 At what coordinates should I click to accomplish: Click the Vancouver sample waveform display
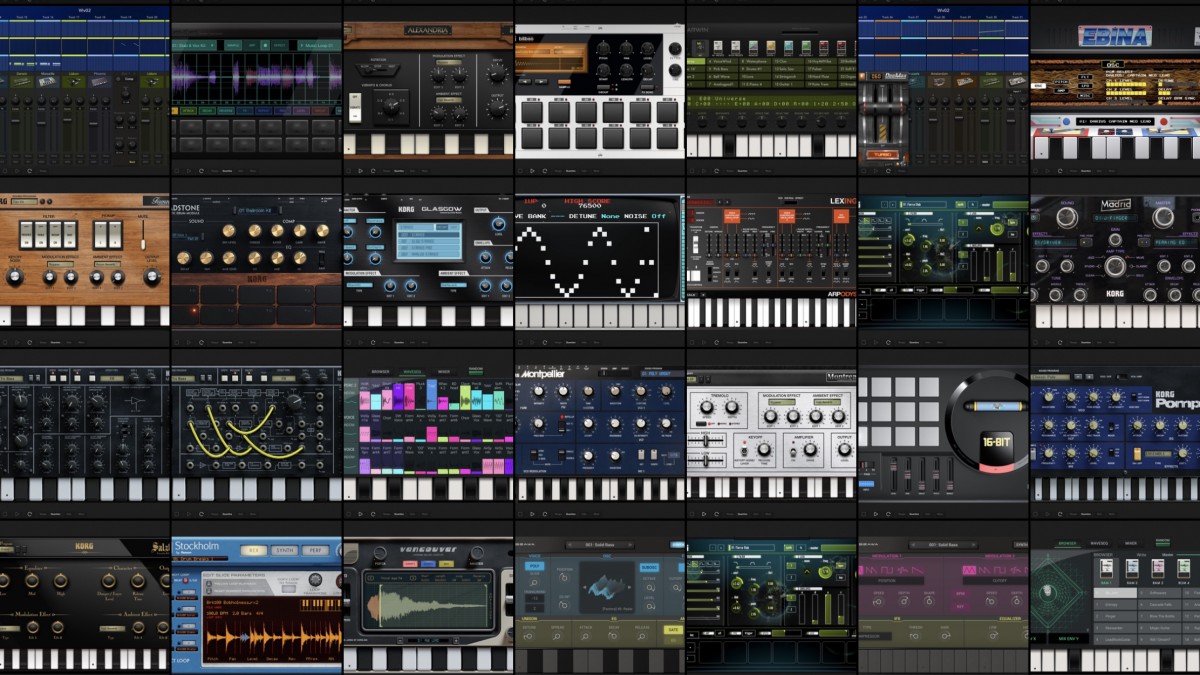(428, 603)
